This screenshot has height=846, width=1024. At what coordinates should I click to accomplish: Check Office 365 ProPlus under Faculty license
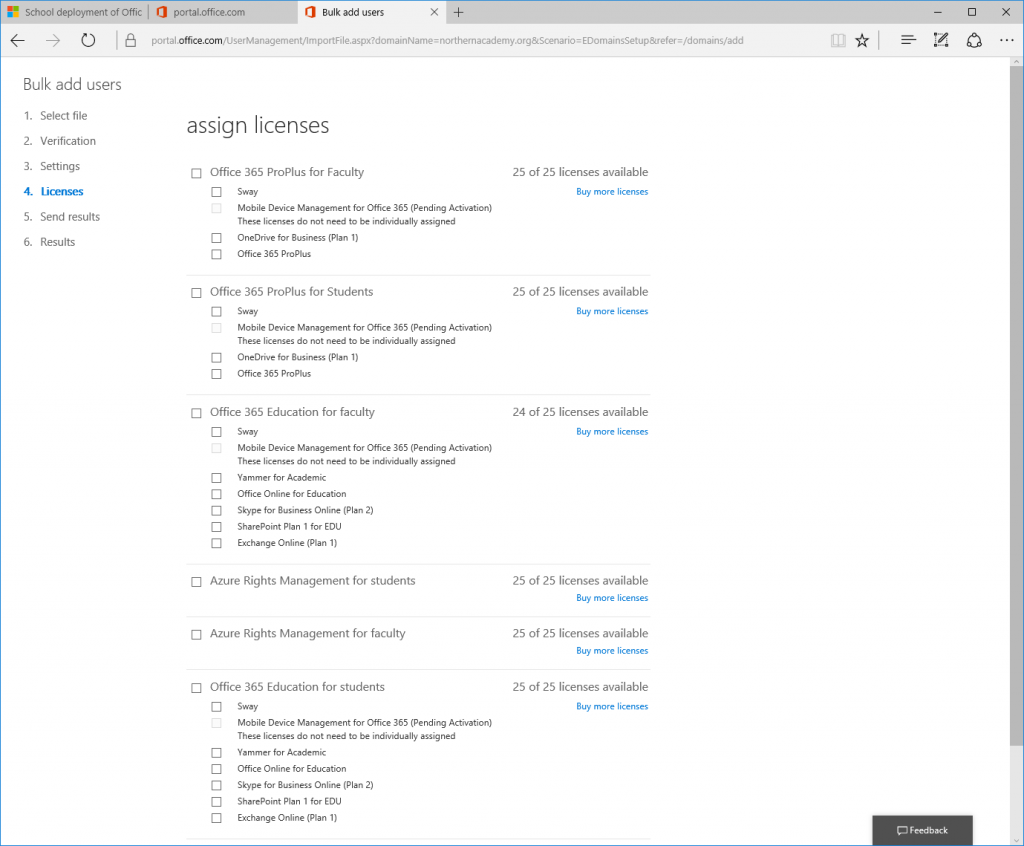pyautogui.click(x=216, y=254)
